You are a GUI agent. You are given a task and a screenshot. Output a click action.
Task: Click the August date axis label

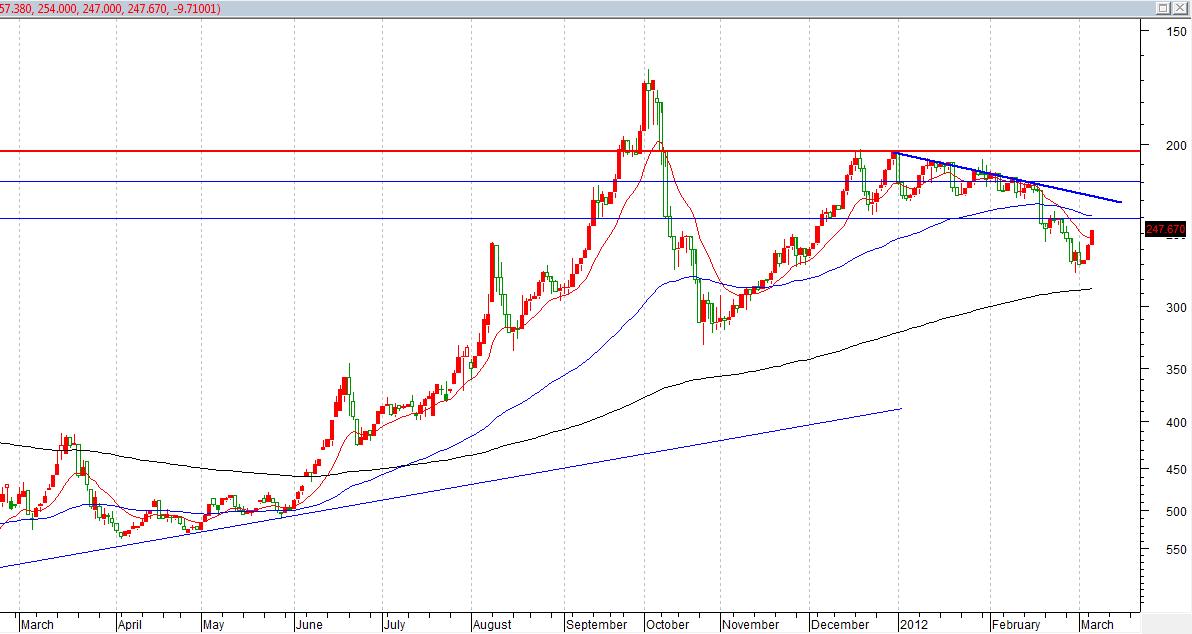pyautogui.click(x=492, y=625)
